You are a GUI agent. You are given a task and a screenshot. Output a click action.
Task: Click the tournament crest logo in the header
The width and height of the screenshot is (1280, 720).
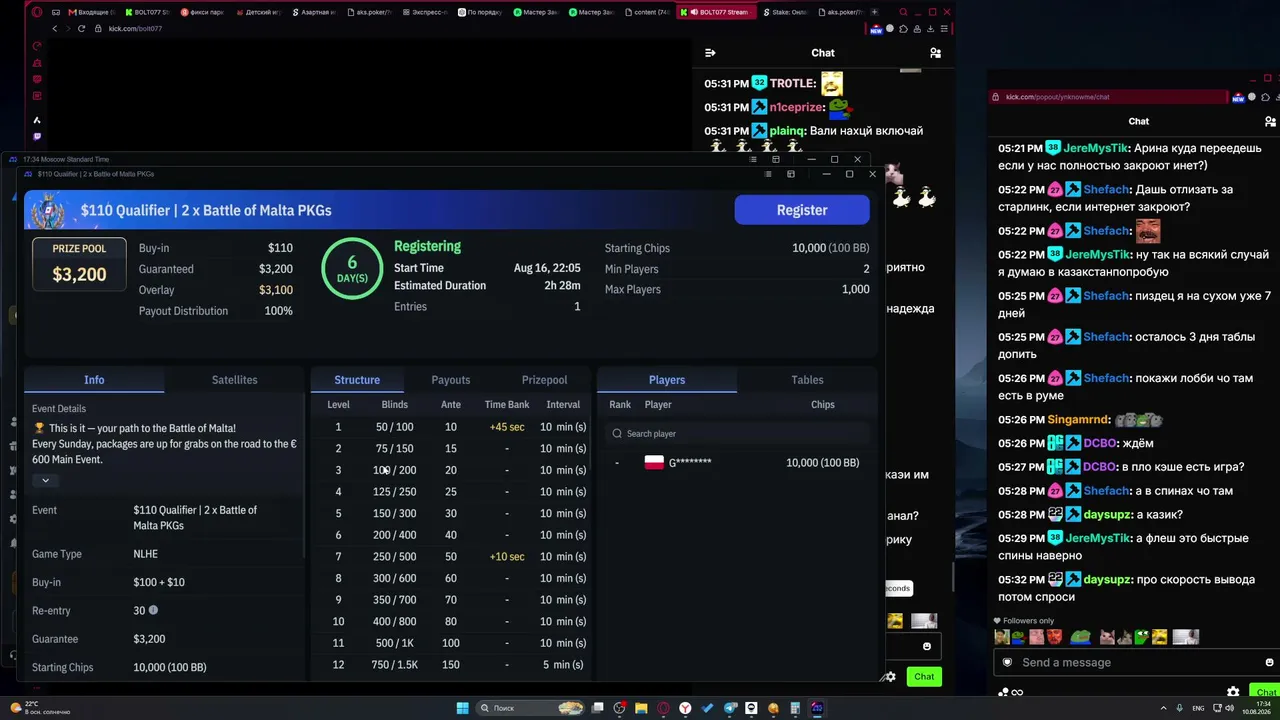coord(48,212)
